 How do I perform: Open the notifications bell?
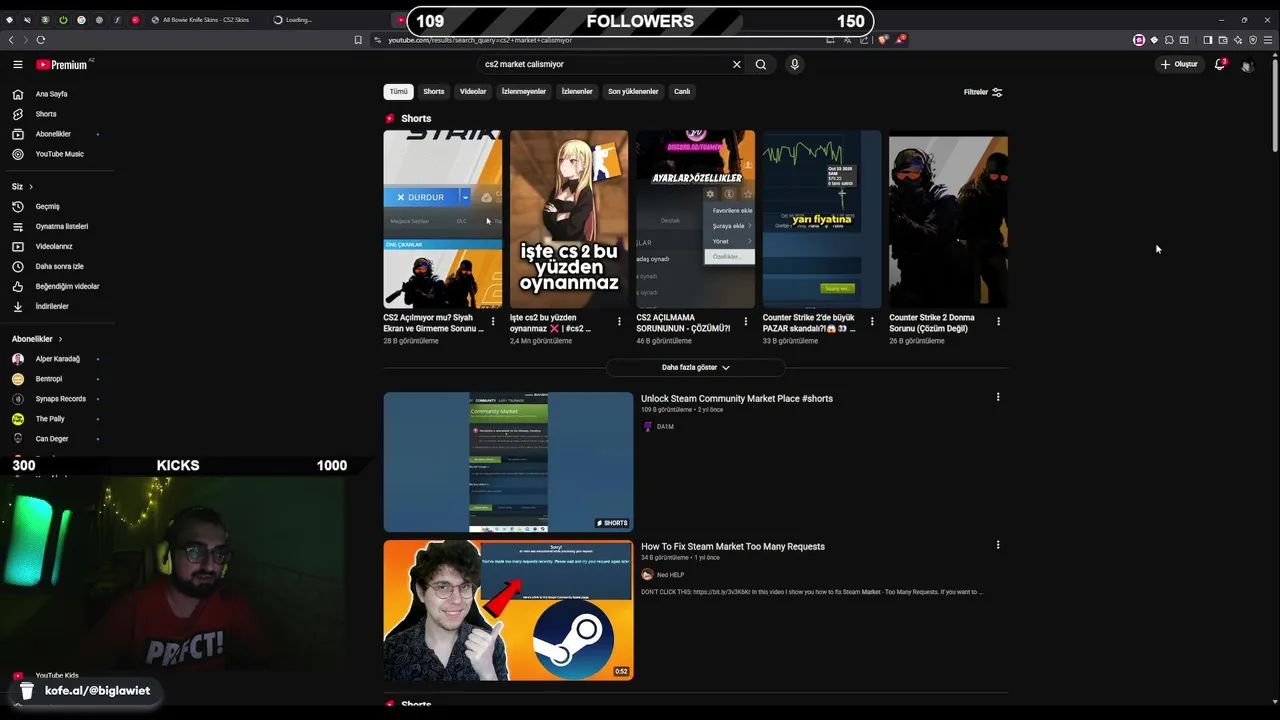(1220, 64)
